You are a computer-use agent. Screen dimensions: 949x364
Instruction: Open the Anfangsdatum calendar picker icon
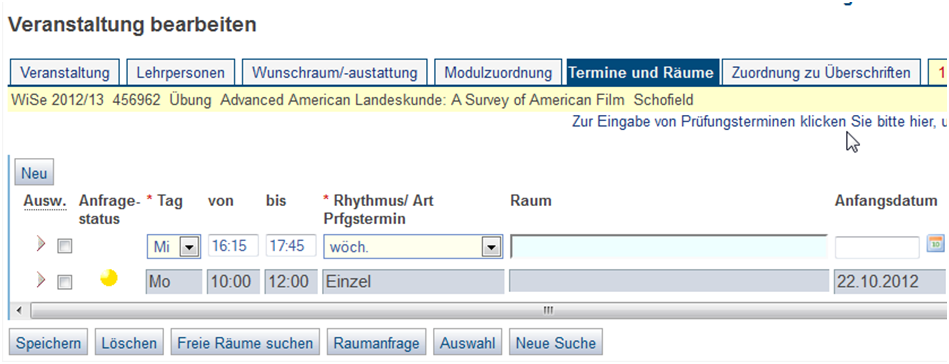tap(936, 243)
